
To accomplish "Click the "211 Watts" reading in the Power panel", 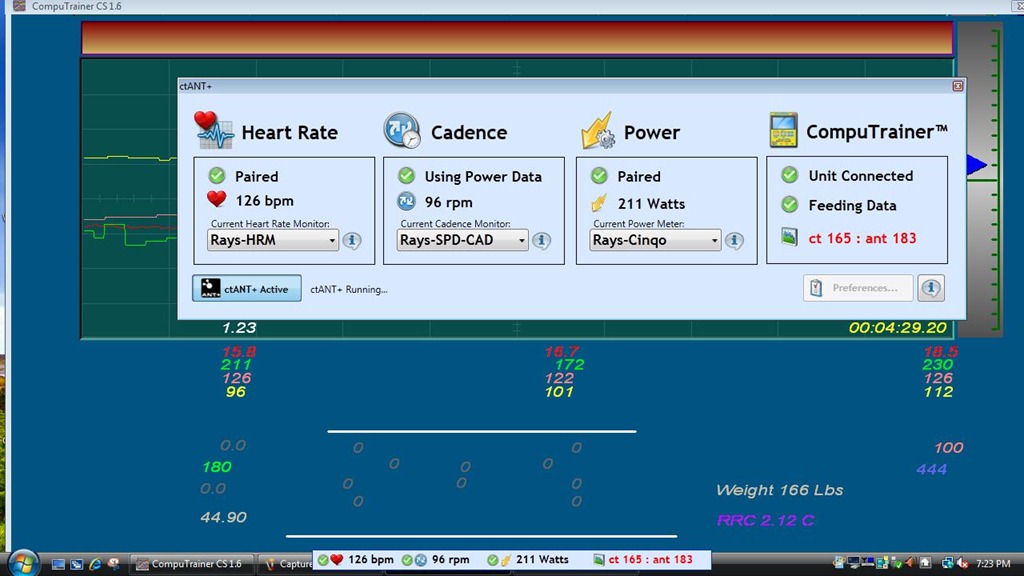I will point(651,204).
